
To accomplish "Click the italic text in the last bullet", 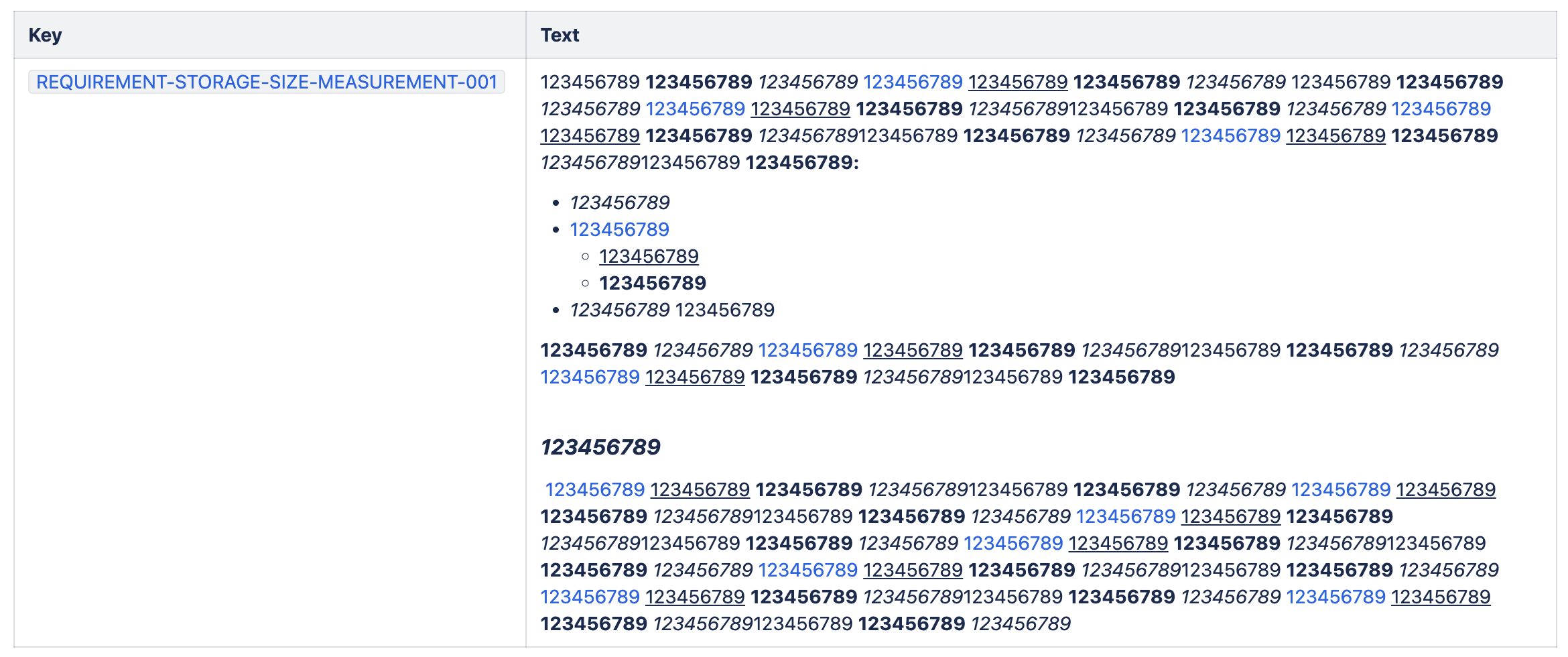I will [x=619, y=310].
